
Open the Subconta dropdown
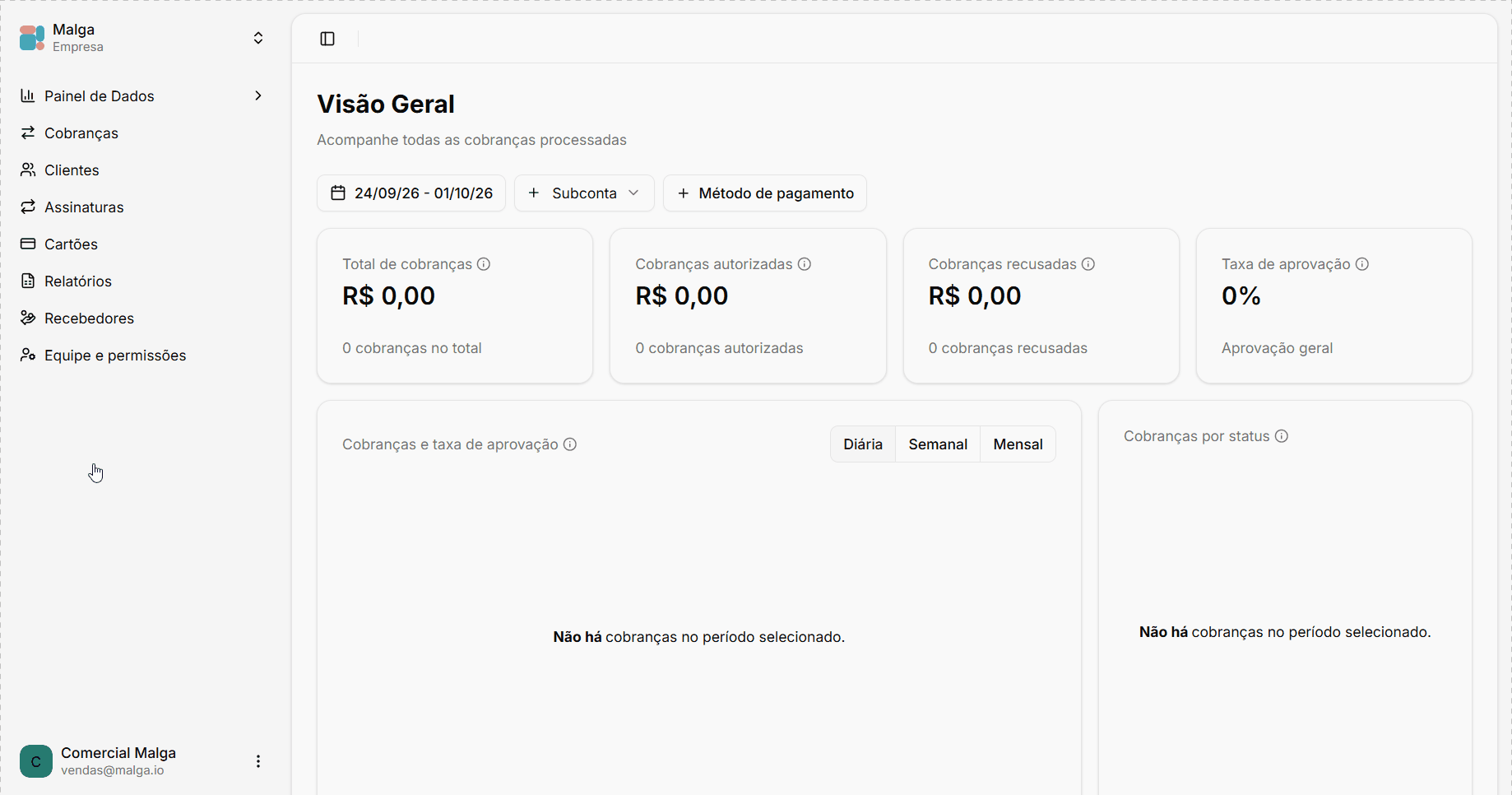pyautogui.click(x=584, y=193)
